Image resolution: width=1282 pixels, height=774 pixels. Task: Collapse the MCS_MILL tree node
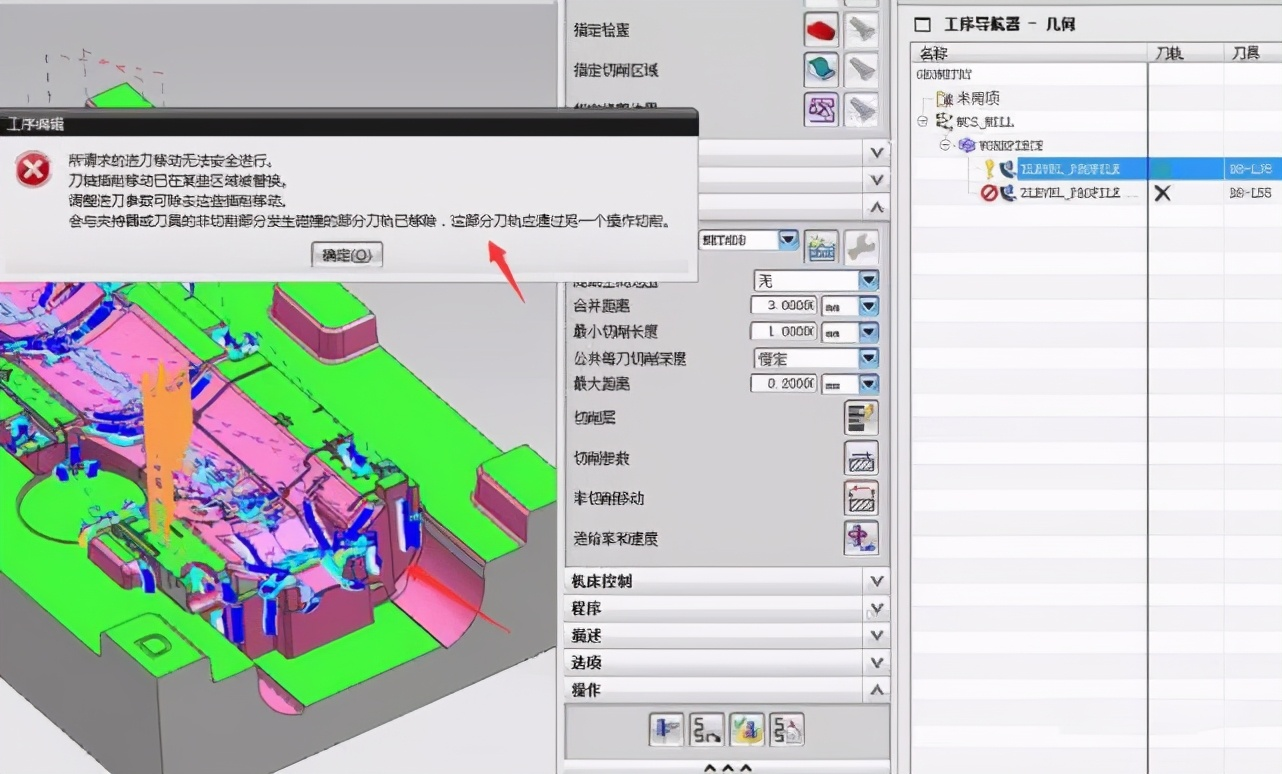coord(921,121)
